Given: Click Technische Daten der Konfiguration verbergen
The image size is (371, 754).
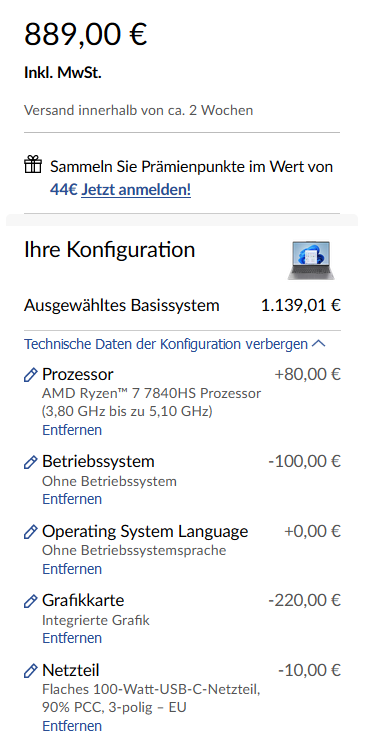Looking at the screenshot, I should click(x=166, y=344).
